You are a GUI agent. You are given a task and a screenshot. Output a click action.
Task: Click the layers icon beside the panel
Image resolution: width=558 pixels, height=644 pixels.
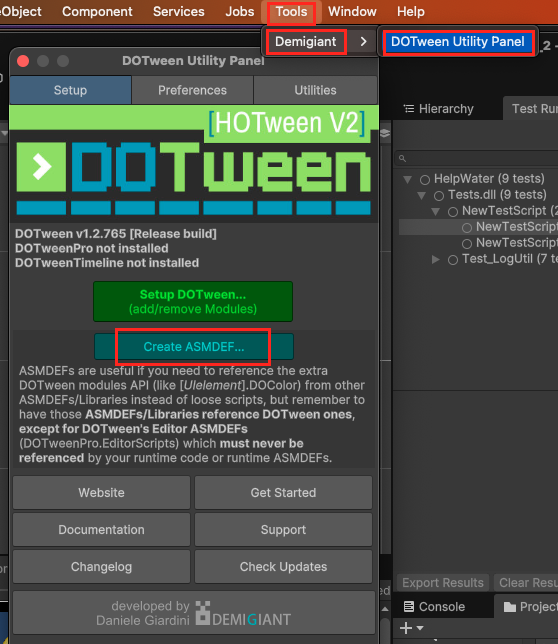(x=385, y=133)
